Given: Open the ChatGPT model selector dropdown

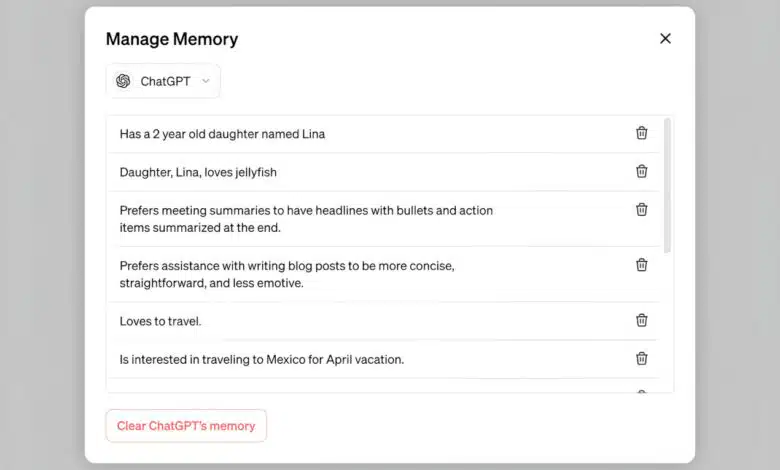Looking at the screenshot, I should click(163, 81).
